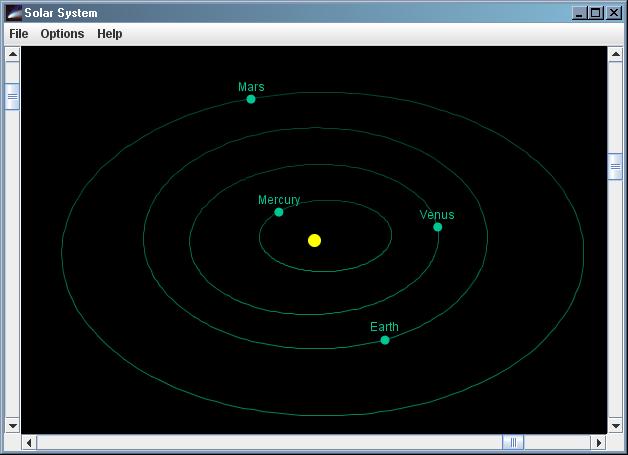
Task: Click the Earth text label
Action: pos(384,327)
